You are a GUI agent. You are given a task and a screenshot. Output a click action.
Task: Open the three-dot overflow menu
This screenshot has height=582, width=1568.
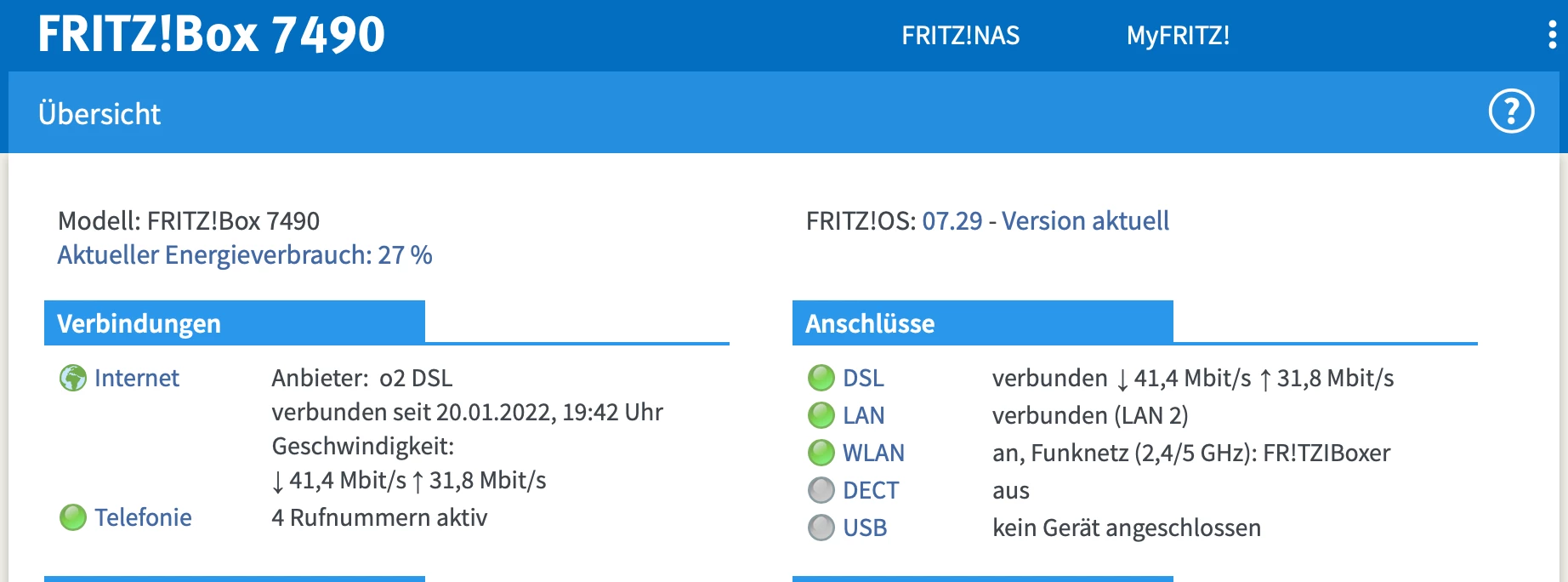pyautogui.click(x=1552, y=35)
